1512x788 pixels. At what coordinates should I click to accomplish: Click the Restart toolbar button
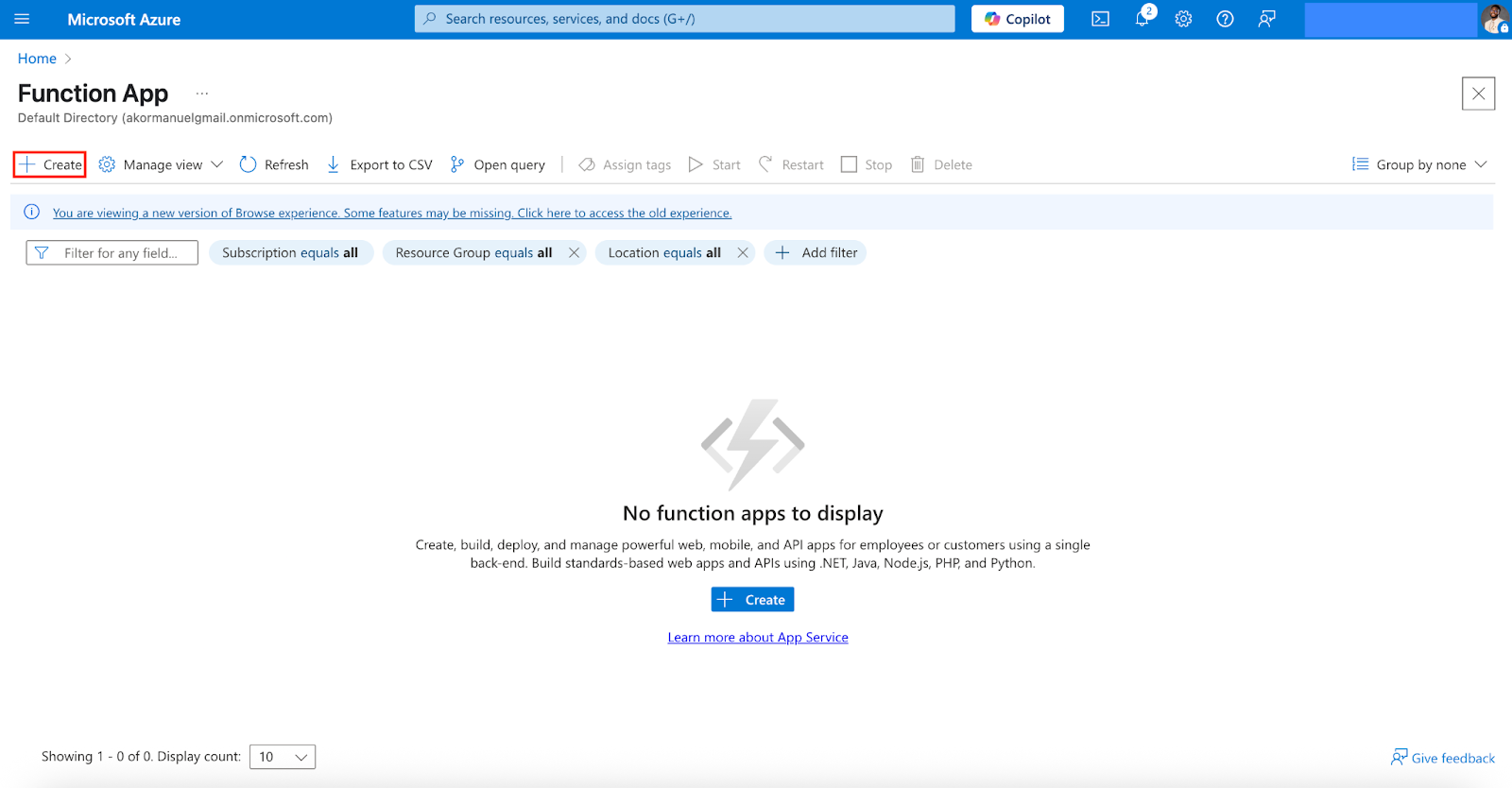tap(791, 164)
